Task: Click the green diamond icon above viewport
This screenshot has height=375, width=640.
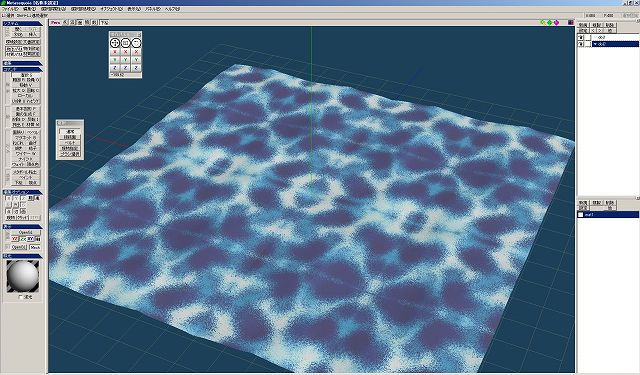Action: pos(549,22)
